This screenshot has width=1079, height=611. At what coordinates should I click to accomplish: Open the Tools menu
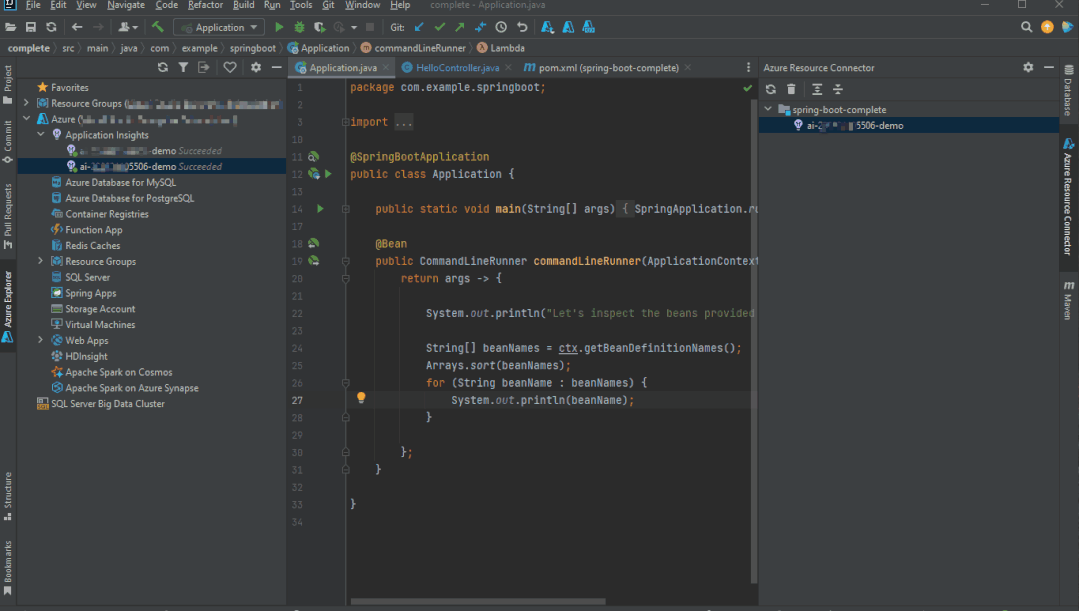[301, 5]
